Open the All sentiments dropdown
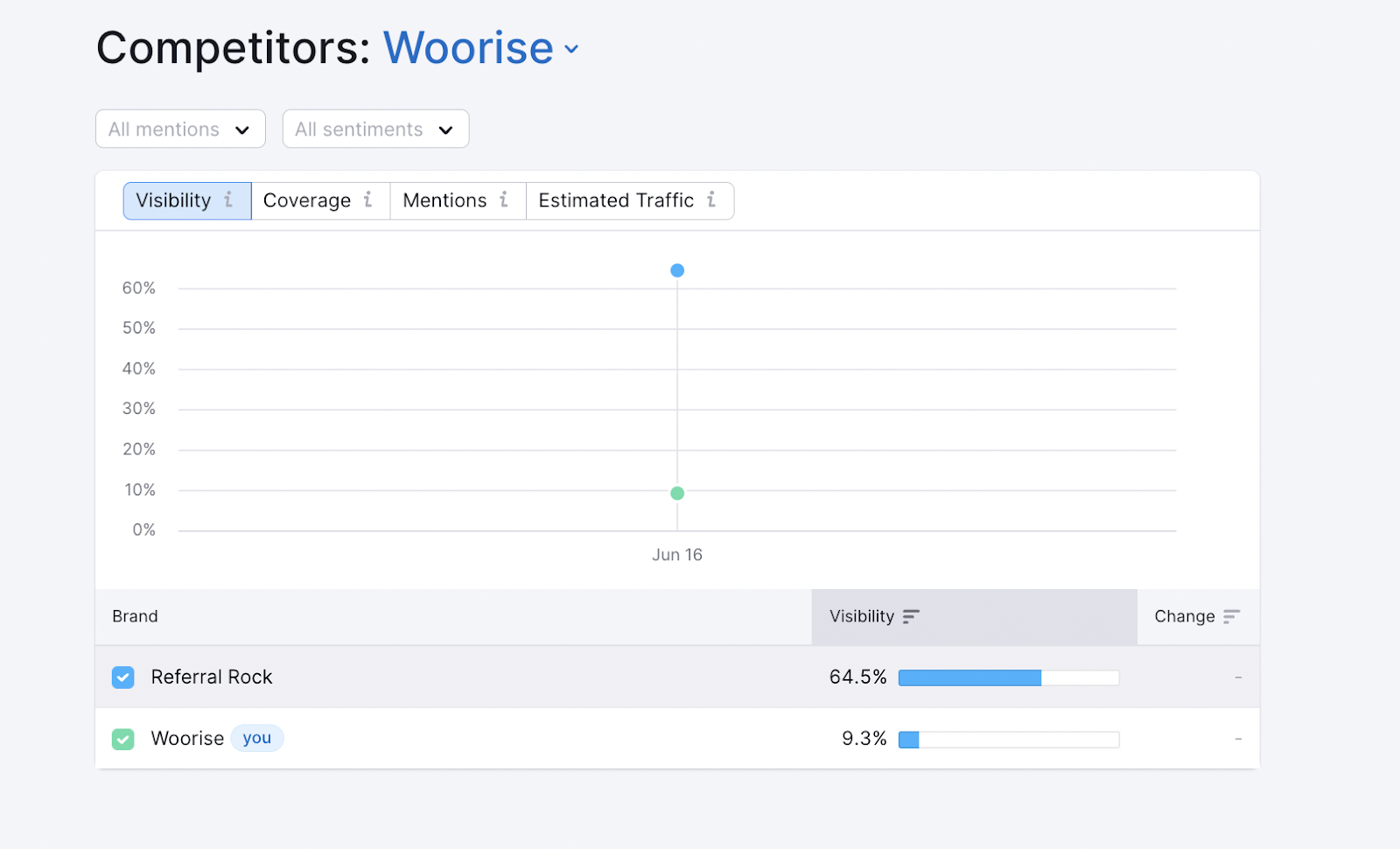The width and height of the screenshot is (1400, 849). click(375, 130)
